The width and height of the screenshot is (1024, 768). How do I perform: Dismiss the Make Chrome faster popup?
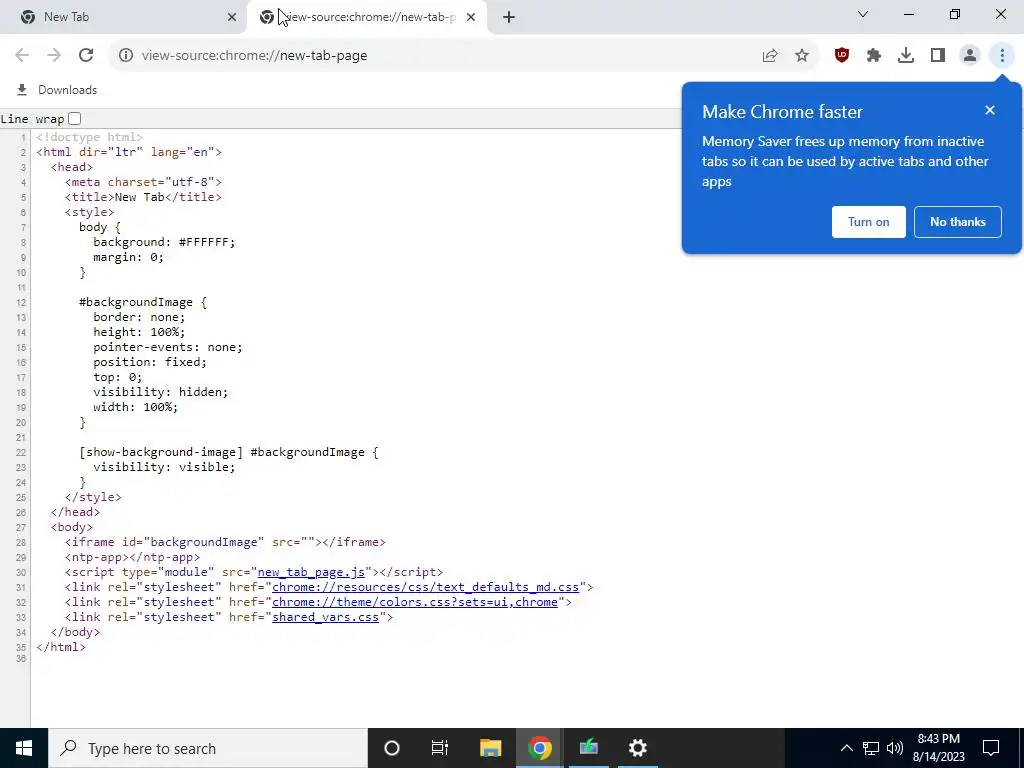tap(990, 110)
